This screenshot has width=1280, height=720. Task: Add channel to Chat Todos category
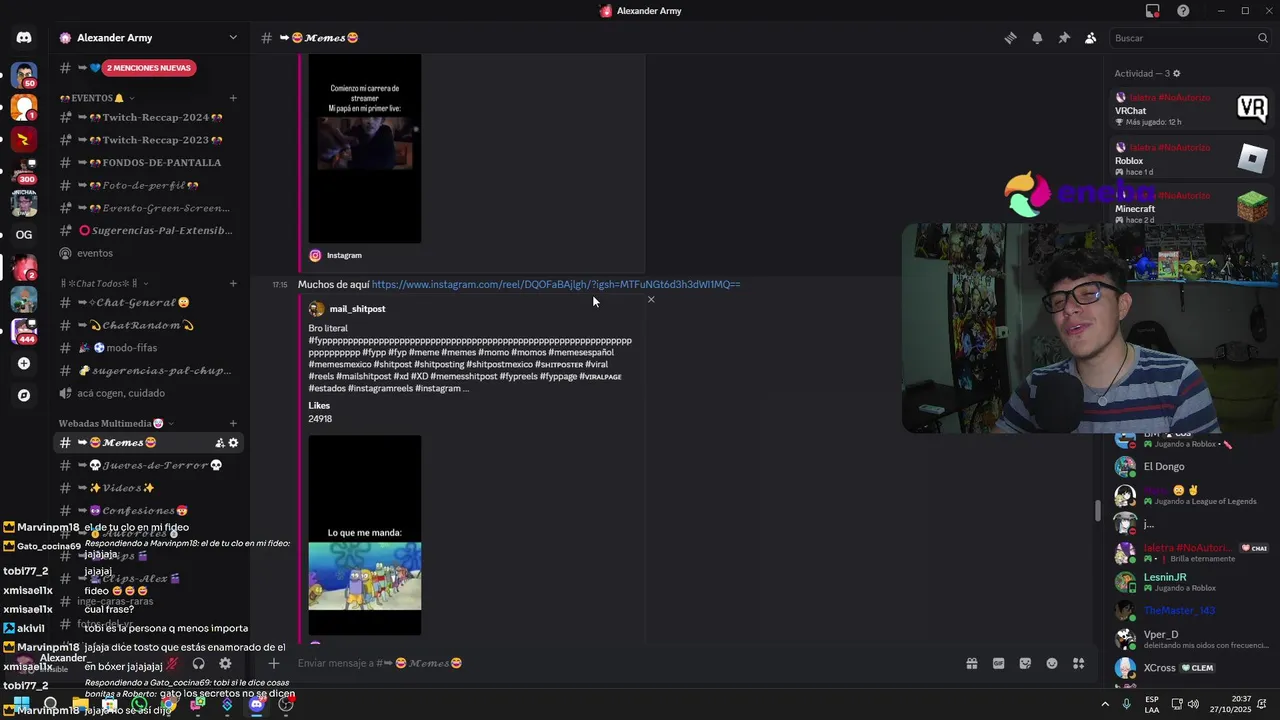(x=233, y=283)
